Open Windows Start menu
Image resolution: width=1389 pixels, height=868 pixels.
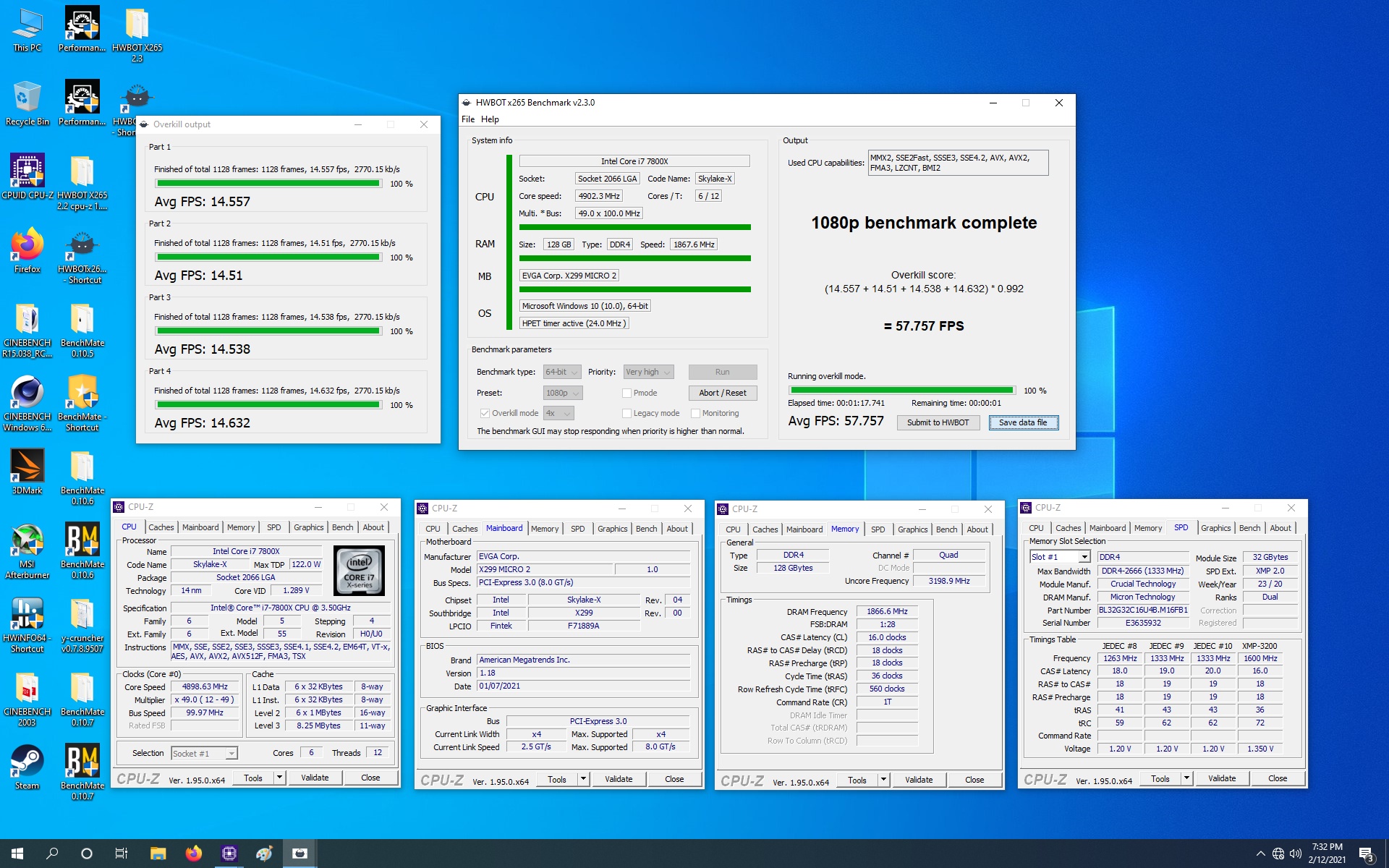(x=17, y=854)
